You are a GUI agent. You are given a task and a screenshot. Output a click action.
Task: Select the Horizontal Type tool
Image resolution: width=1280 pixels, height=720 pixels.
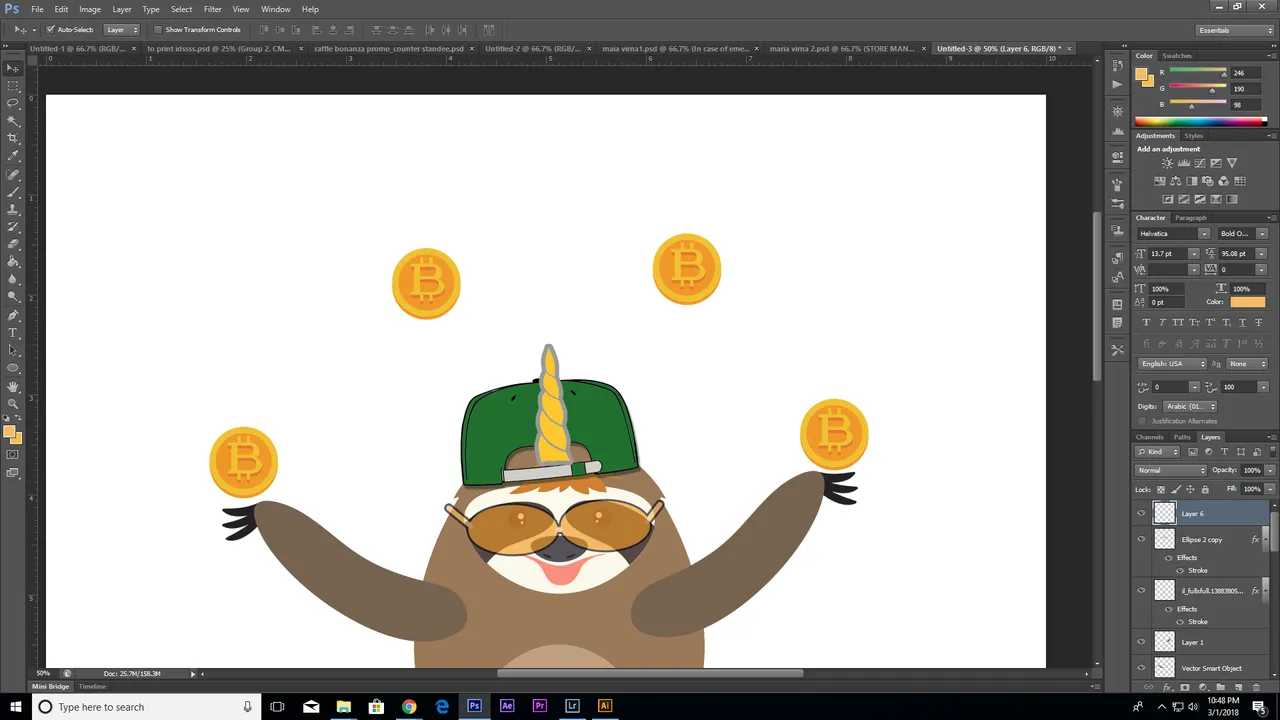click(13, 333)
